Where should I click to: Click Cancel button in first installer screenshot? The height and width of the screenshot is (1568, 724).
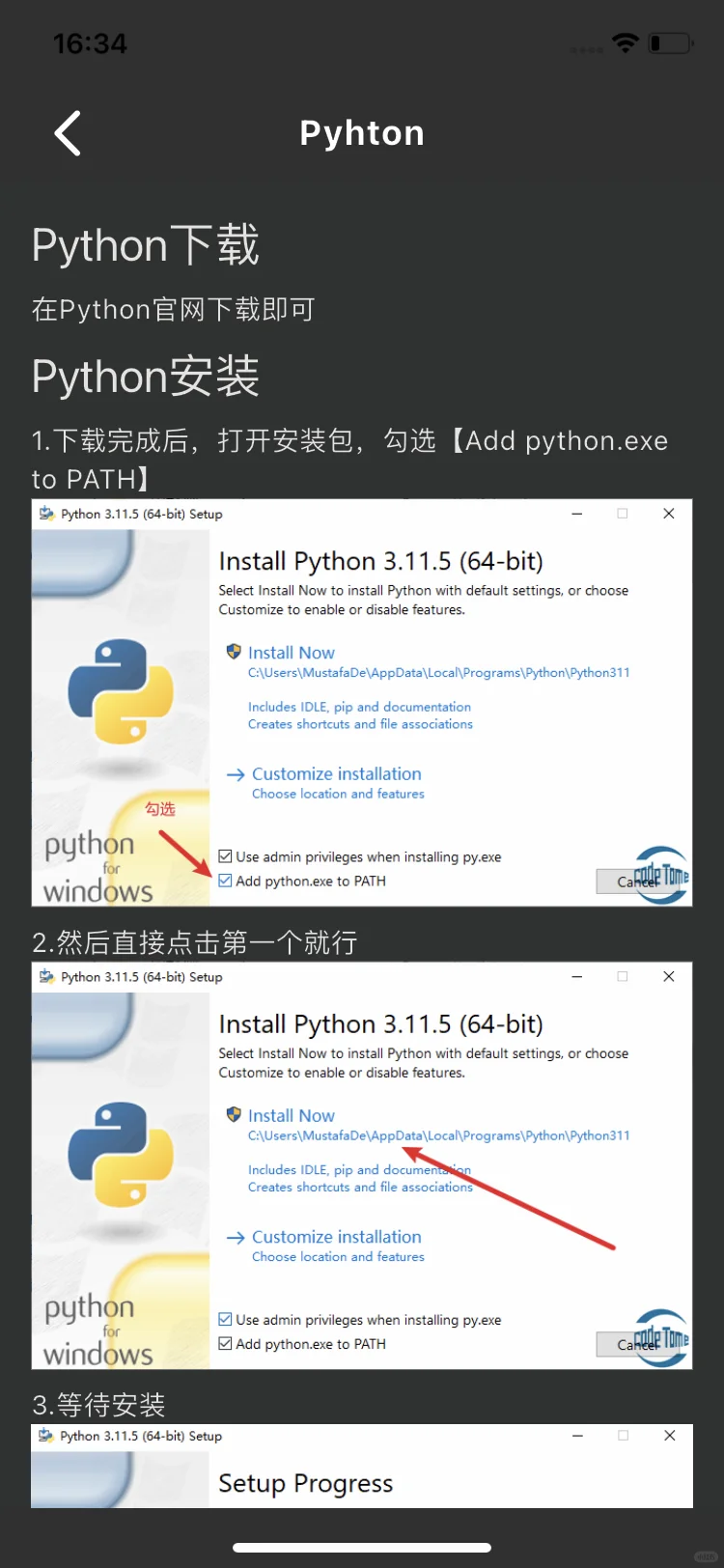pos(637,882)
